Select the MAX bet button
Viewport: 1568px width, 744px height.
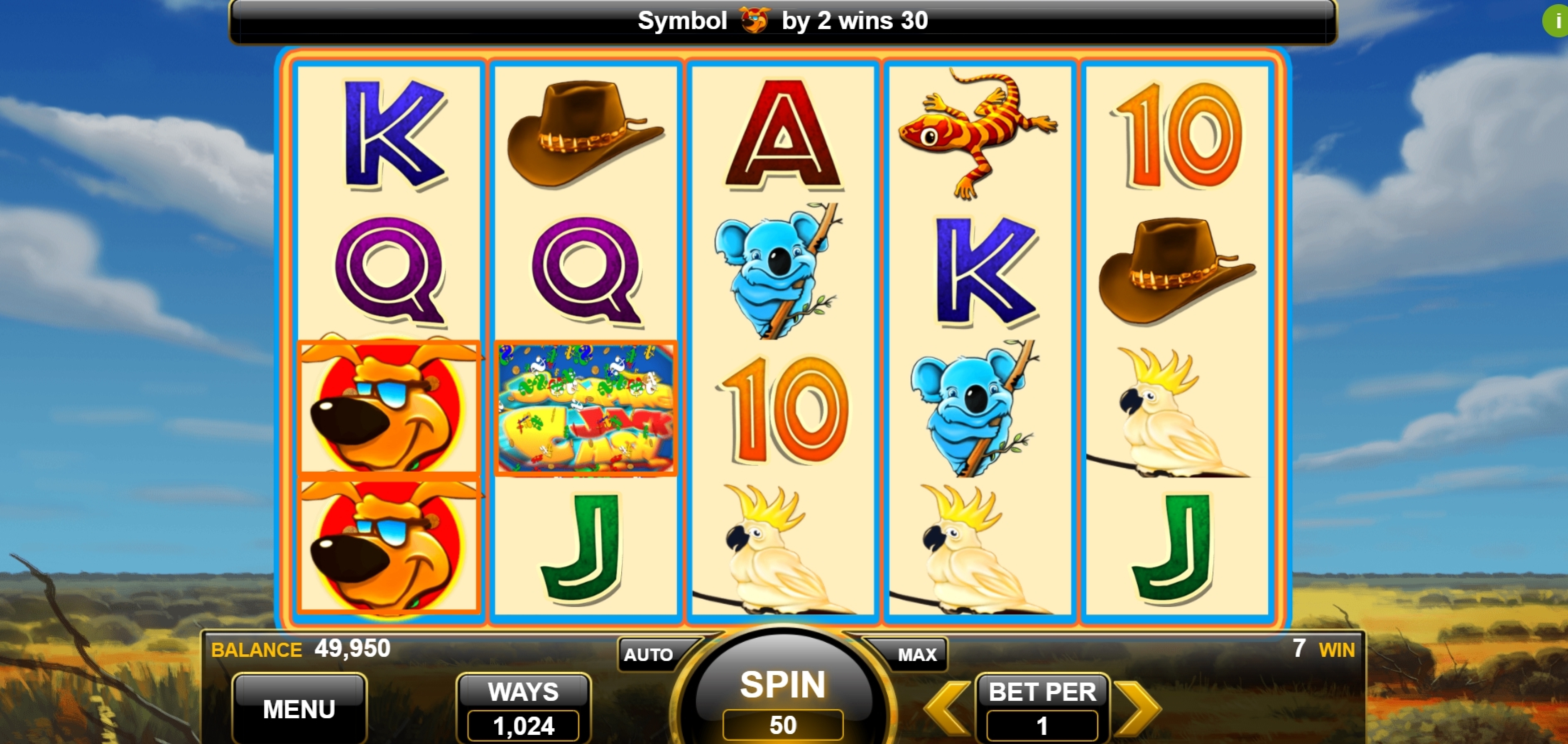tap(916, 654)
